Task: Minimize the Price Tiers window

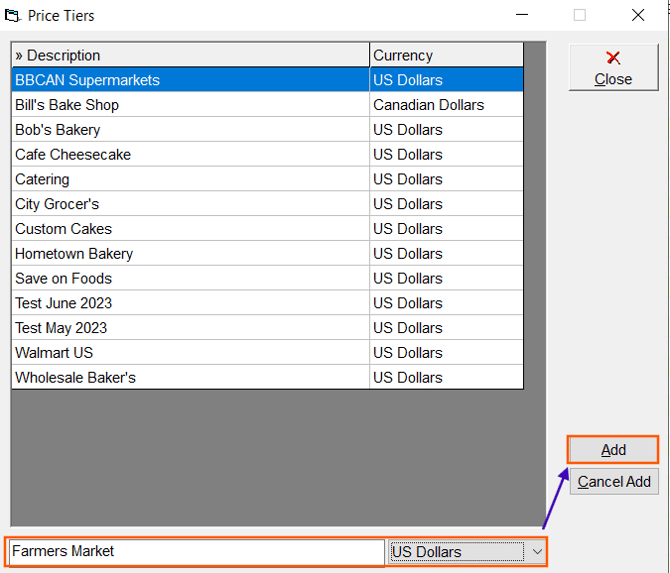Action: (x=522, y=15)
